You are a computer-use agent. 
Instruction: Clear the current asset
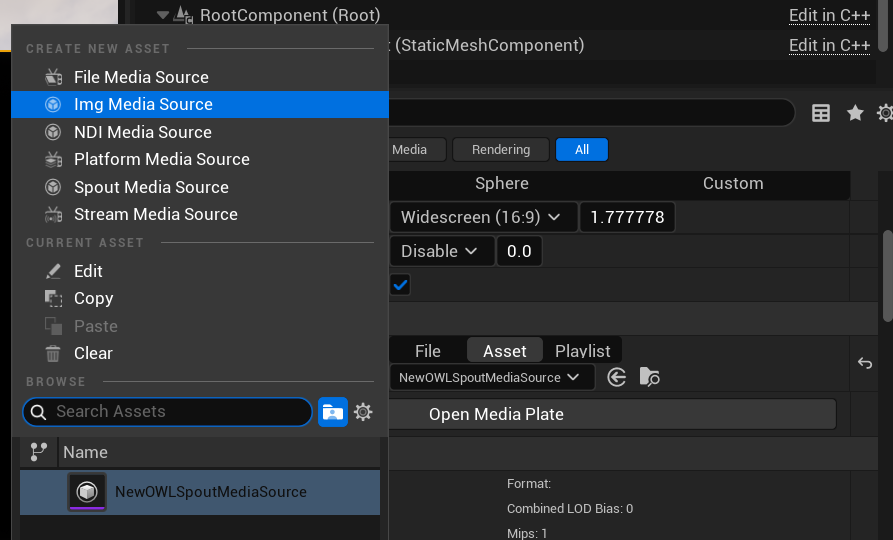200,353
